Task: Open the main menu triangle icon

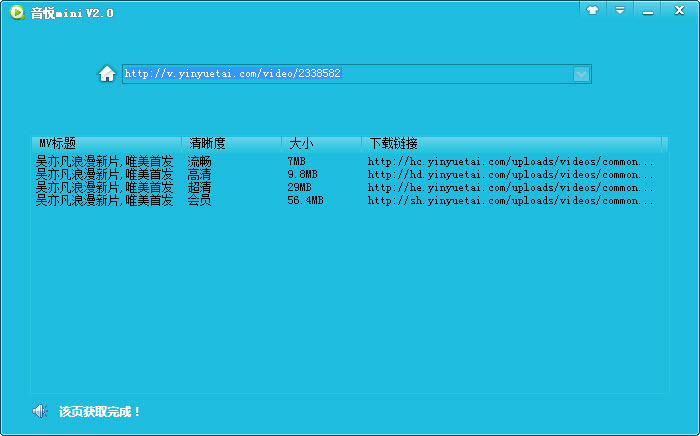Action: point(620,10)
